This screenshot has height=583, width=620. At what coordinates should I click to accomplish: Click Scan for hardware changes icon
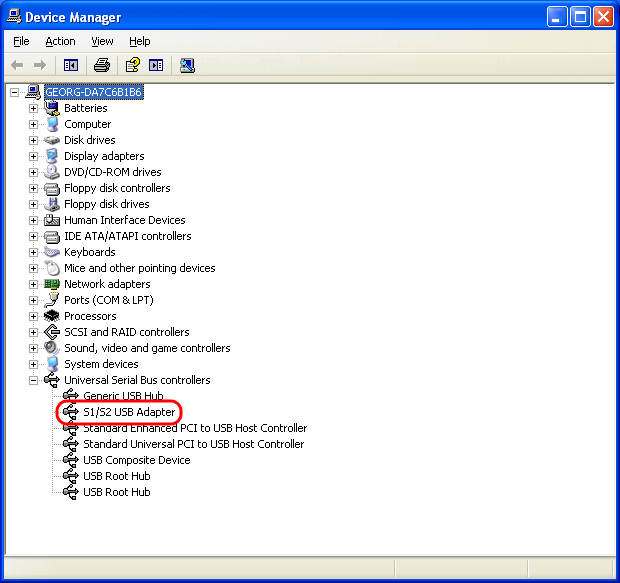tap(187, 65)
